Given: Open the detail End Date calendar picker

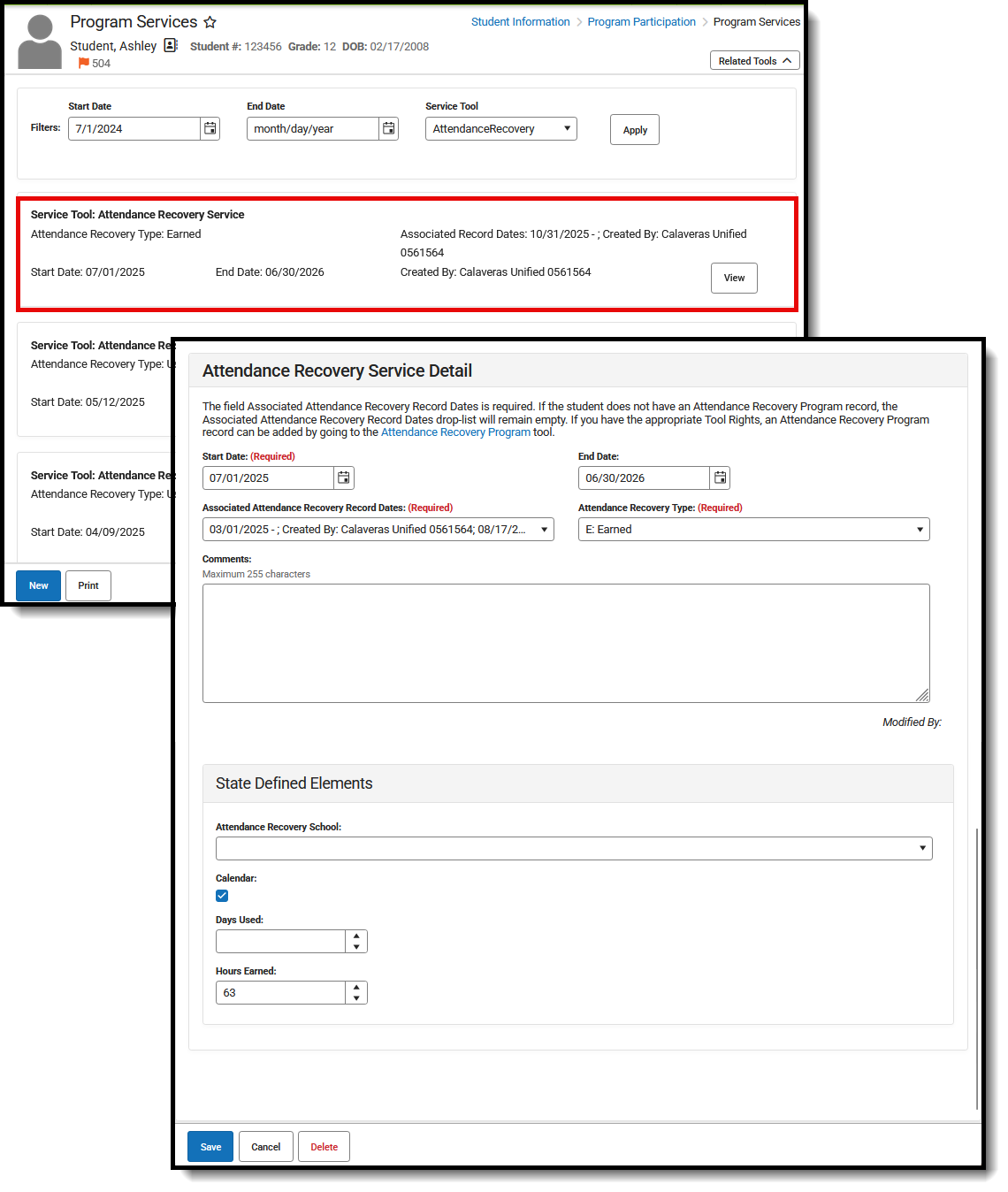Looking at the screenshot, I should 720,478.
